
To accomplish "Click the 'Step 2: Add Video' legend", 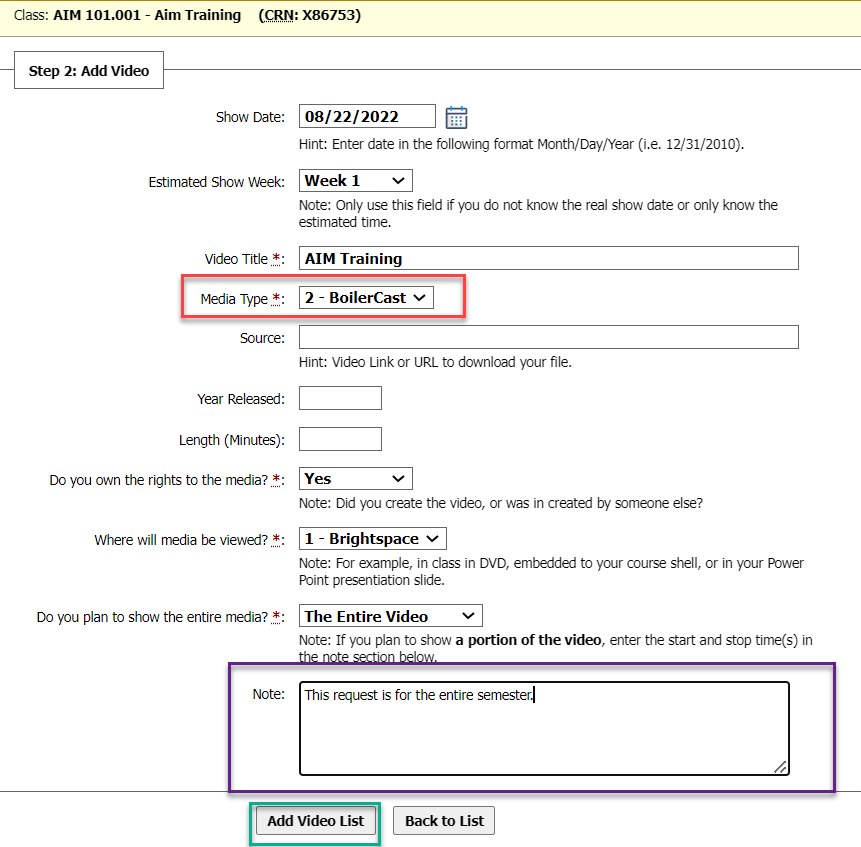I will pos(89,71).
